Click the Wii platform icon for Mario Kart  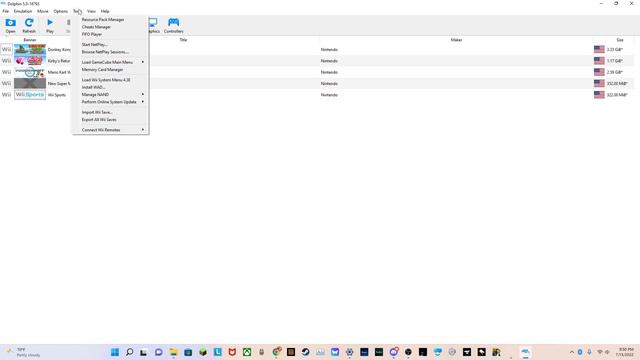(7, 72)
